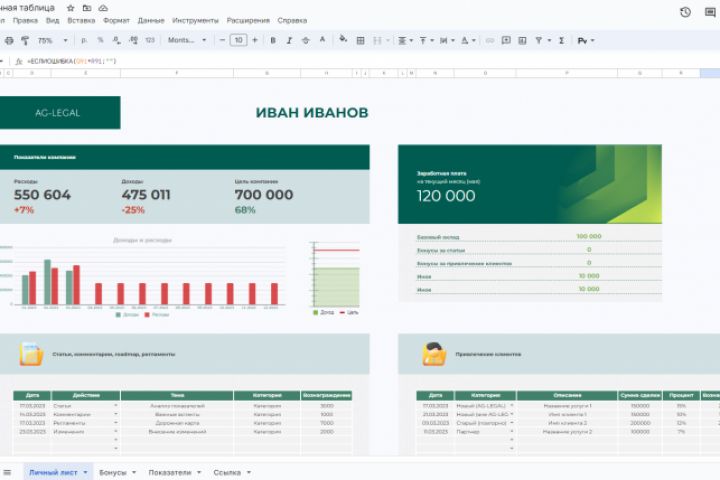The image size is (720, 480).
Task: Select the ИВАН ИВАНОВ heading
Action: click(x=312, y=113)
